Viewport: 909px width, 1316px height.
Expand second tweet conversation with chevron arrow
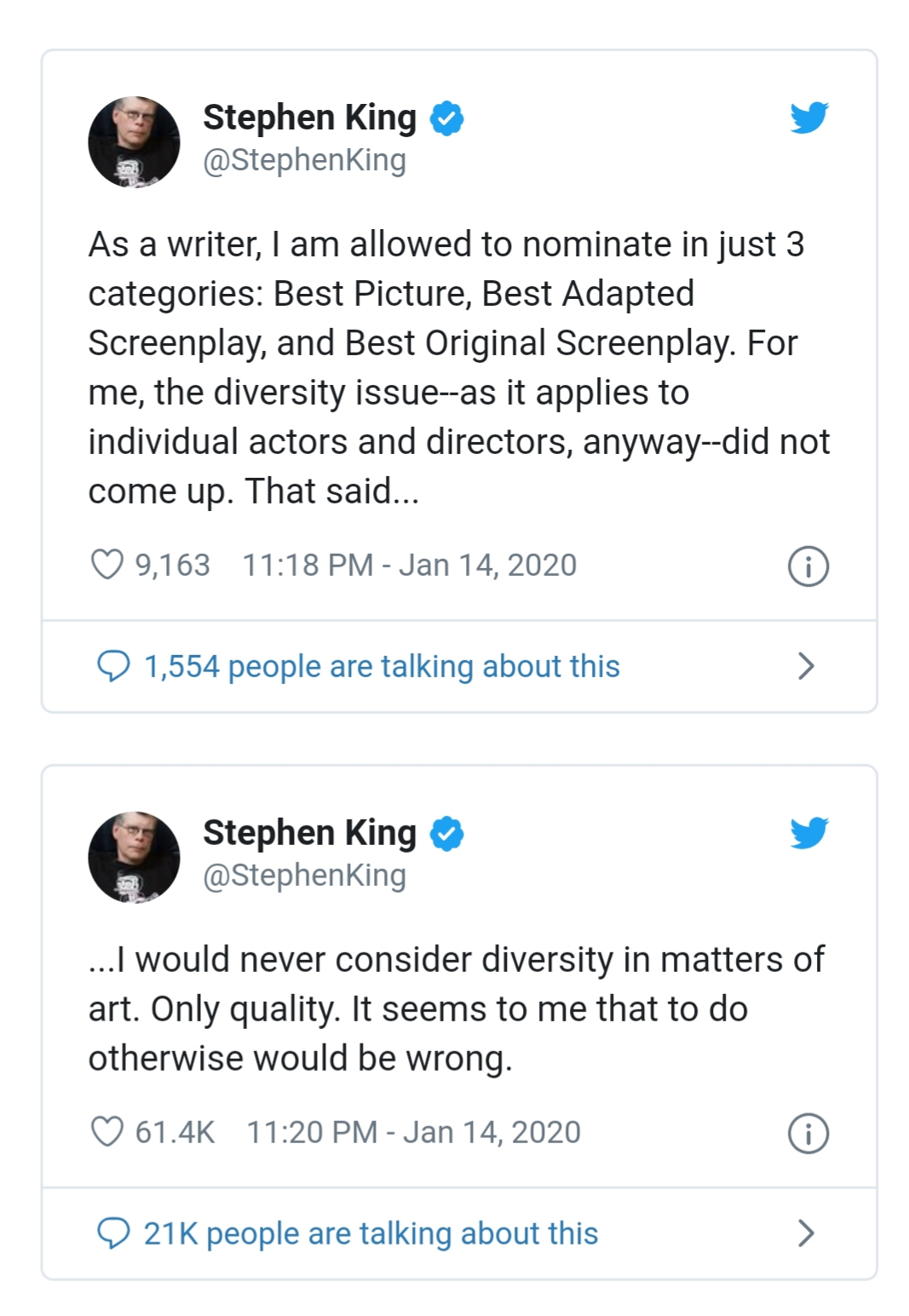pyautogui.click(x=806, y=1233)
